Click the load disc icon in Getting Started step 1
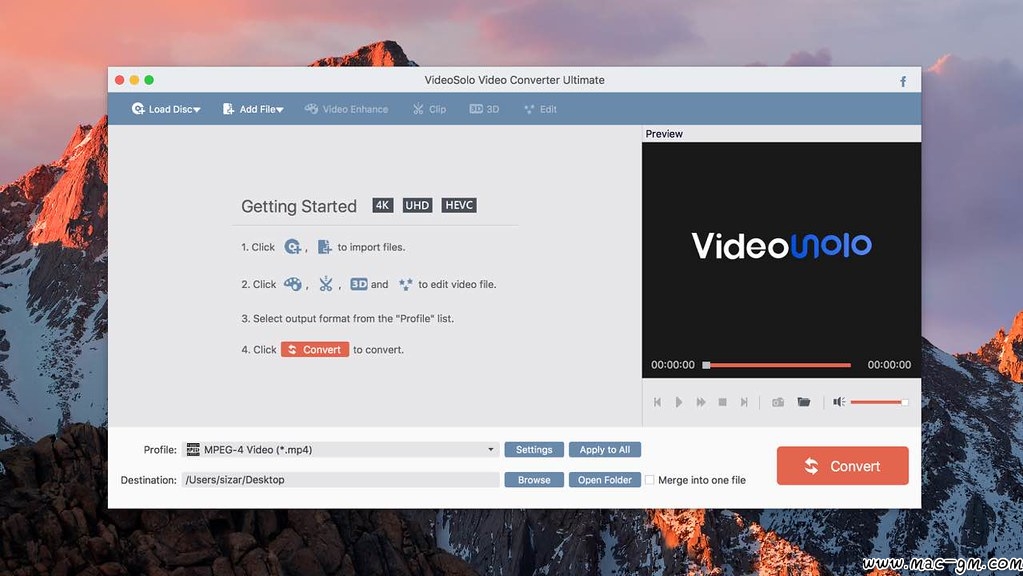This screenshot has width=1023, height=576. (292, 247)
